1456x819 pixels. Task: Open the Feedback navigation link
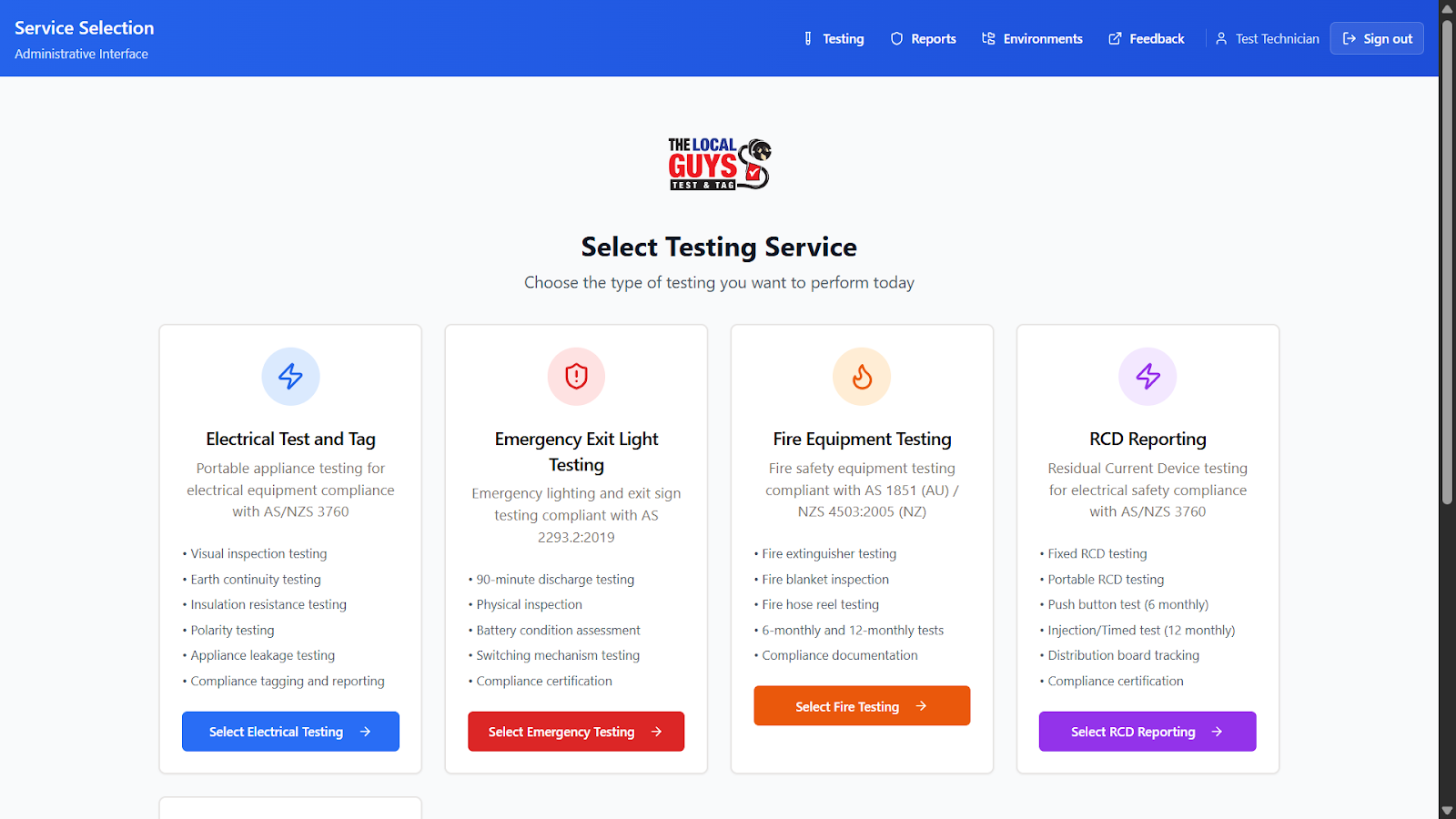click(1146, 38)
